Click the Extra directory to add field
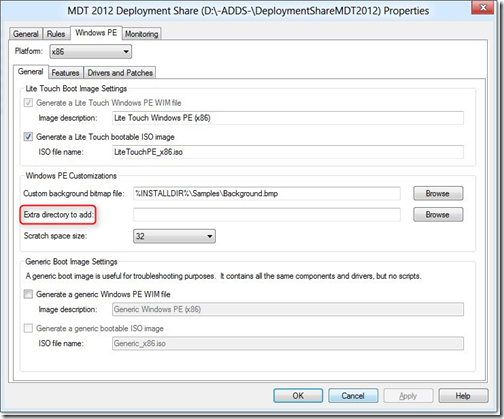Image resolution: width=504 pixels, height=419 pixels. 267,215
